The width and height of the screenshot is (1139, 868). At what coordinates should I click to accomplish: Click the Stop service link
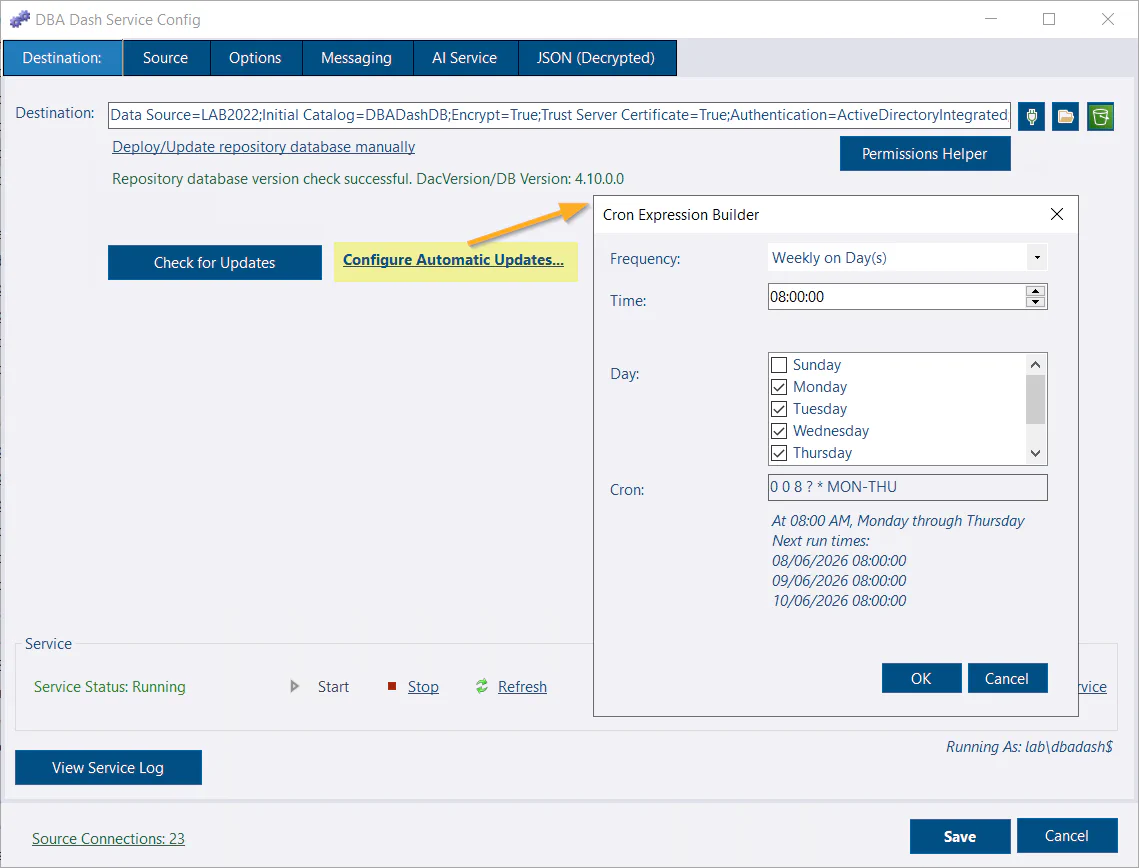coord(423,686)
